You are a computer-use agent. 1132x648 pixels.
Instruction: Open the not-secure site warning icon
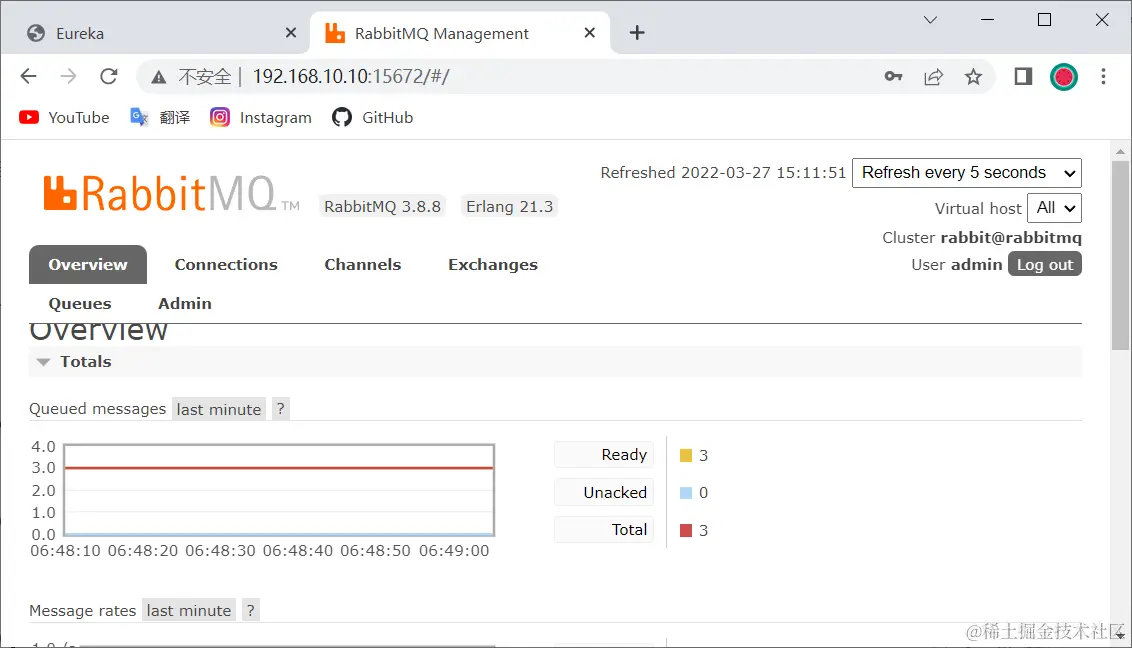[x=158, y=77]
